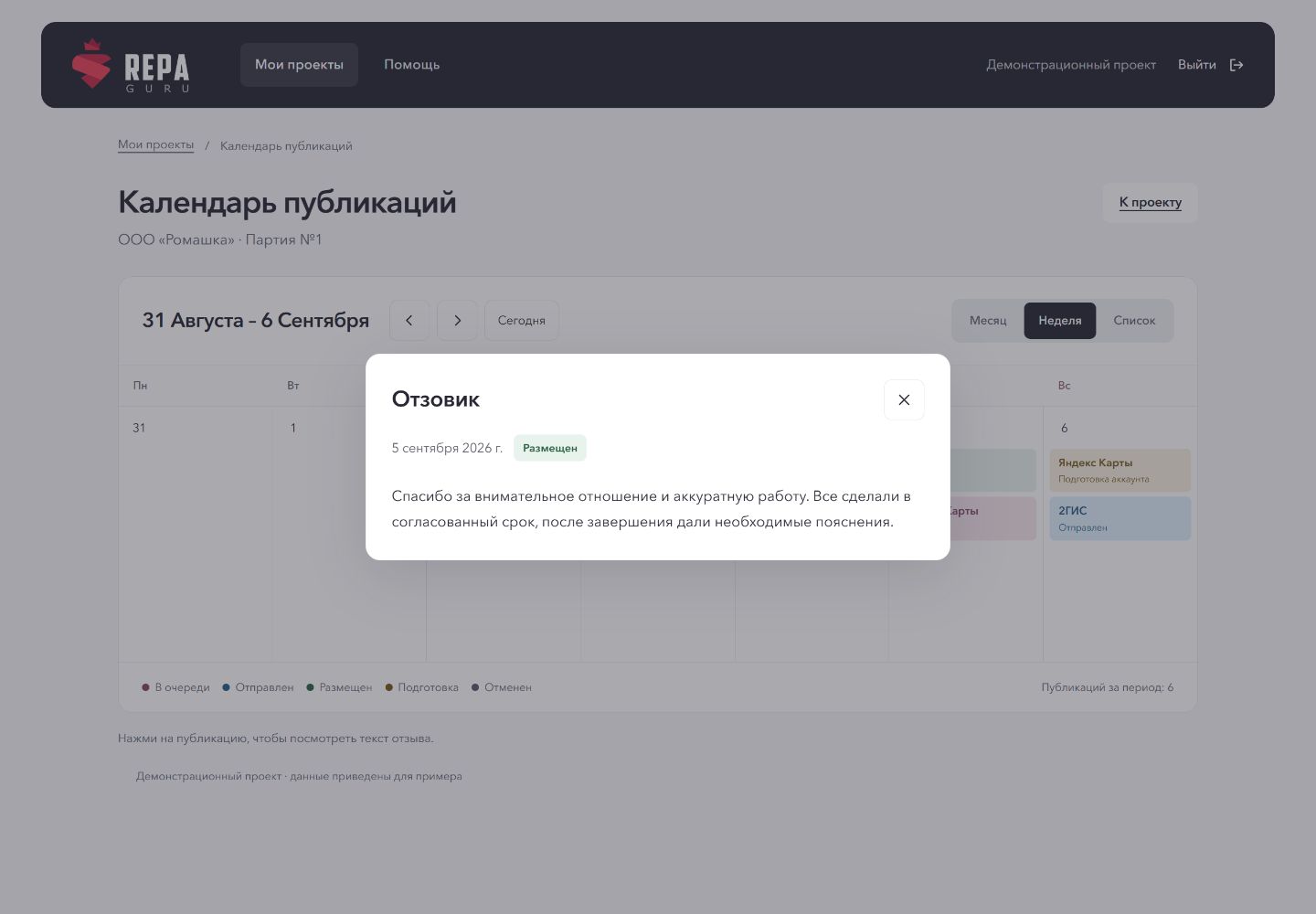This screenshot has width=1316, height=914.
Task: Click the Пн column header
Action: 140,386
